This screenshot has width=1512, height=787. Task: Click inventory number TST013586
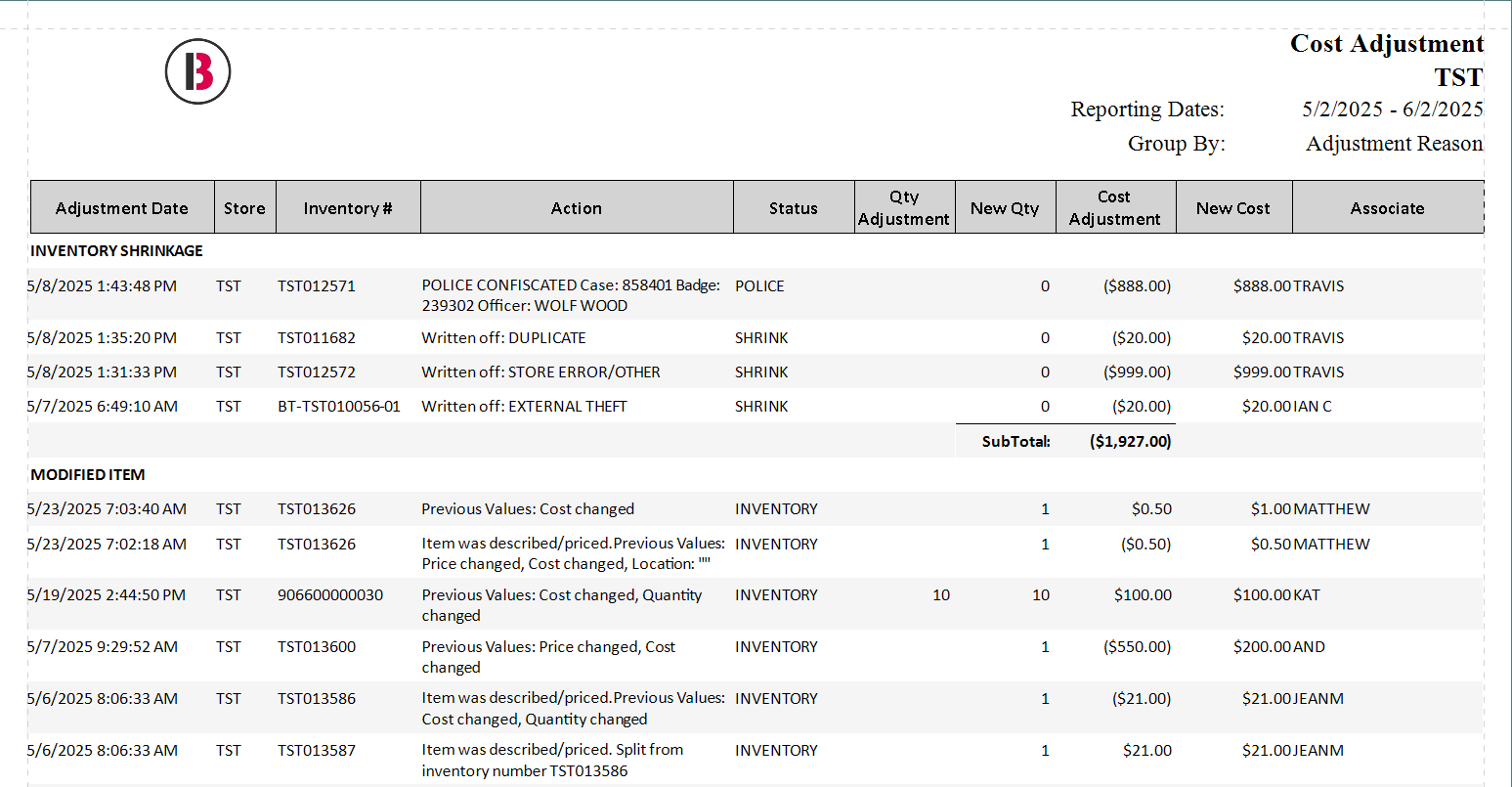point(317,698)
